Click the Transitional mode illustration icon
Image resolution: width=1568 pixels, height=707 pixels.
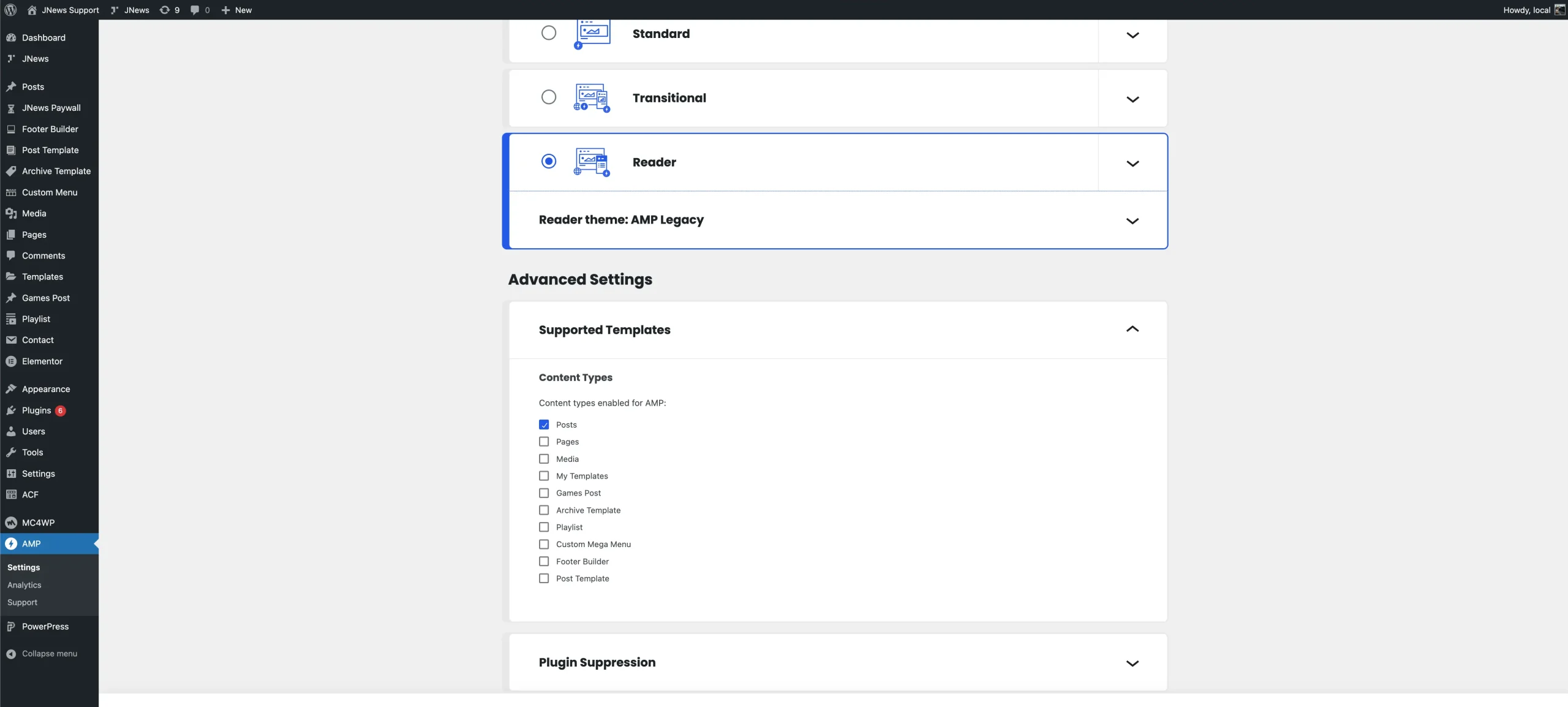pos(592,98)
